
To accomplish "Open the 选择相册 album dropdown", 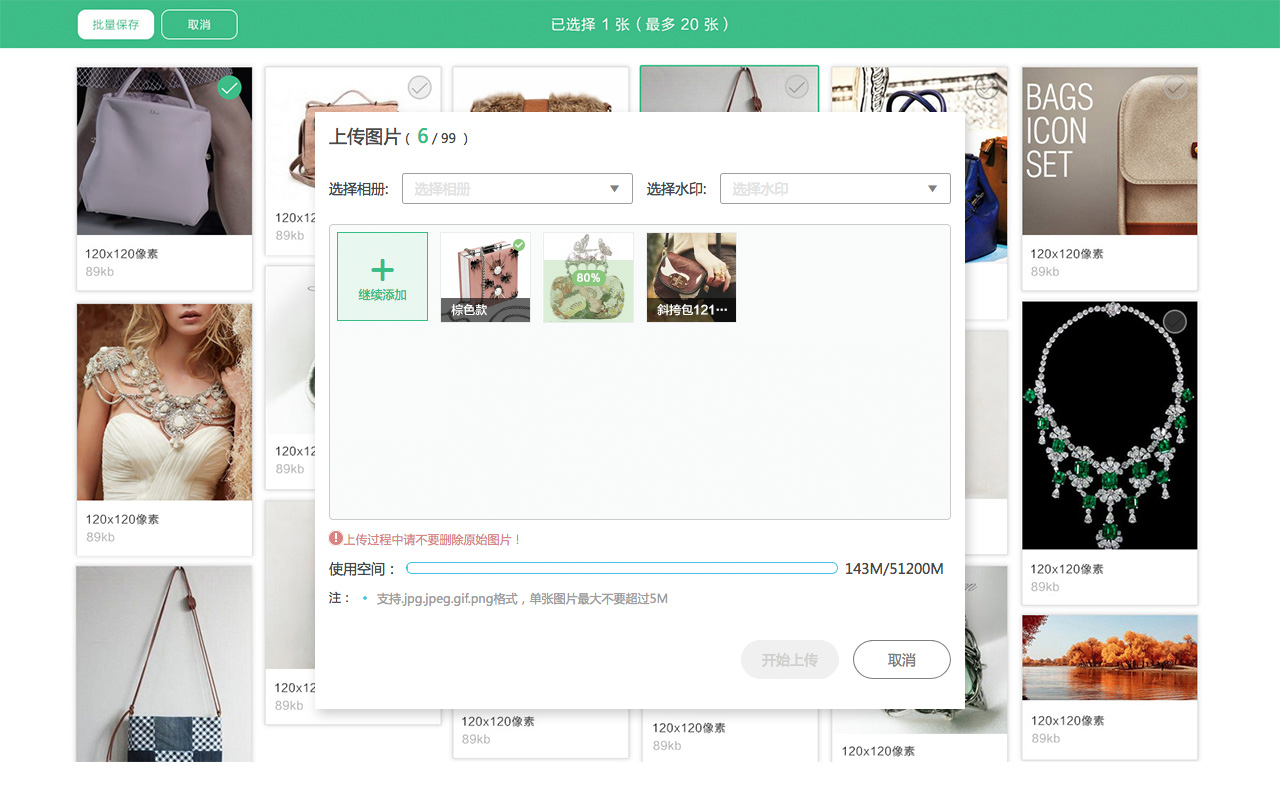I will tap(517, 188).
